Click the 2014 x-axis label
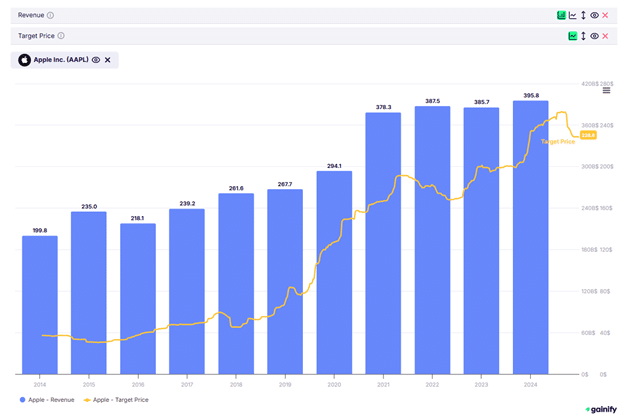624x415 pixels. click(40, 384)
